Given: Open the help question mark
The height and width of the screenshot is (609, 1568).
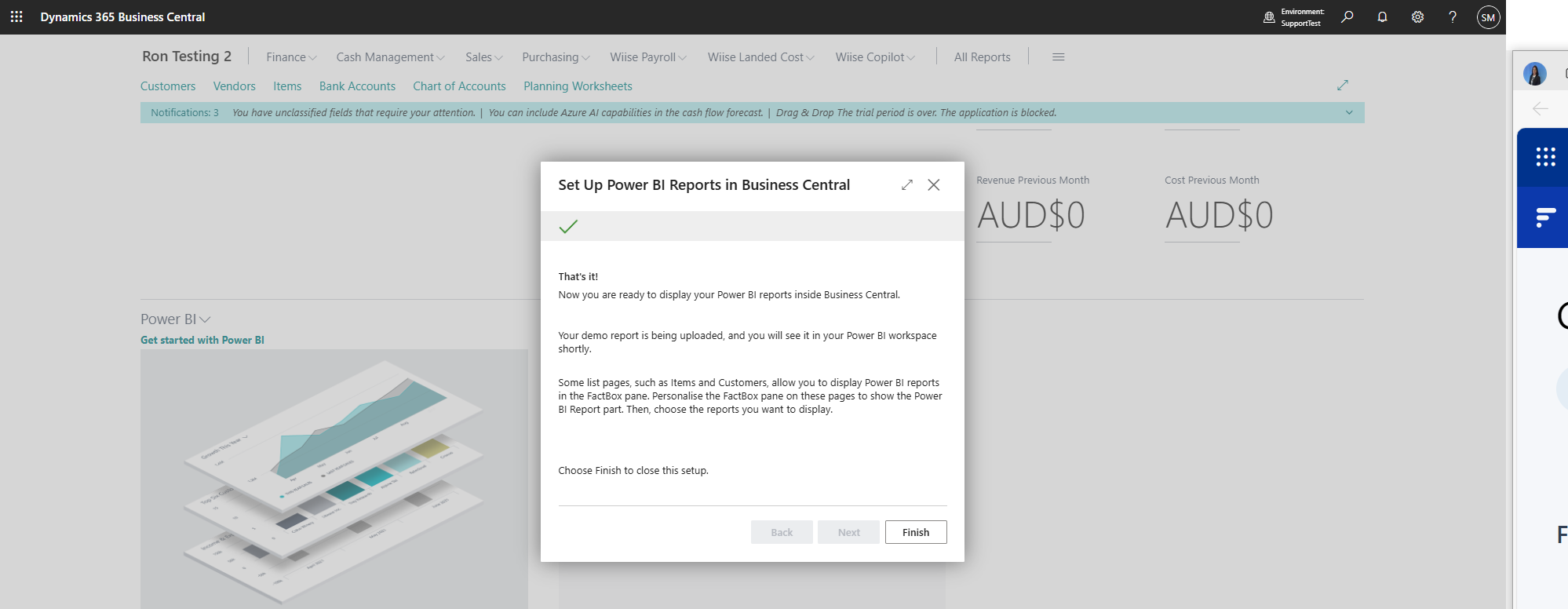Looking at the screenshot, I should click(x=1453, y=16).
